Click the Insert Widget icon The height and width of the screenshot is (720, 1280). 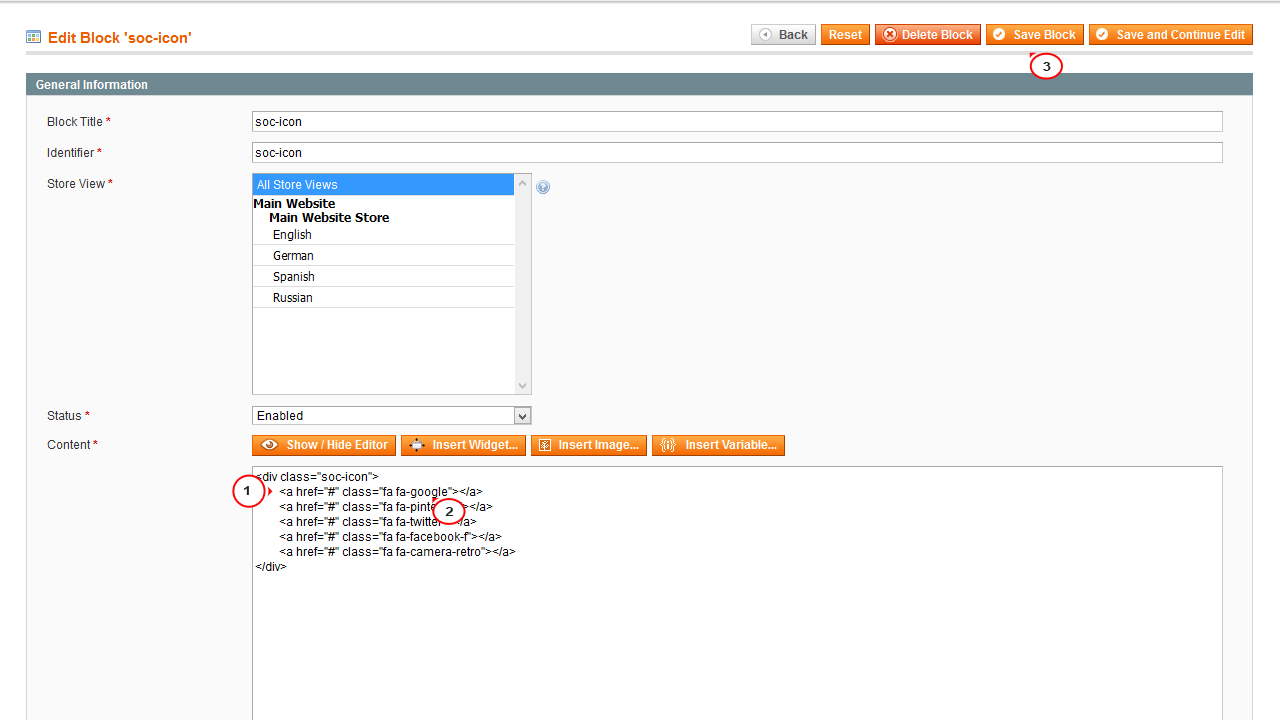coord(416,445)
